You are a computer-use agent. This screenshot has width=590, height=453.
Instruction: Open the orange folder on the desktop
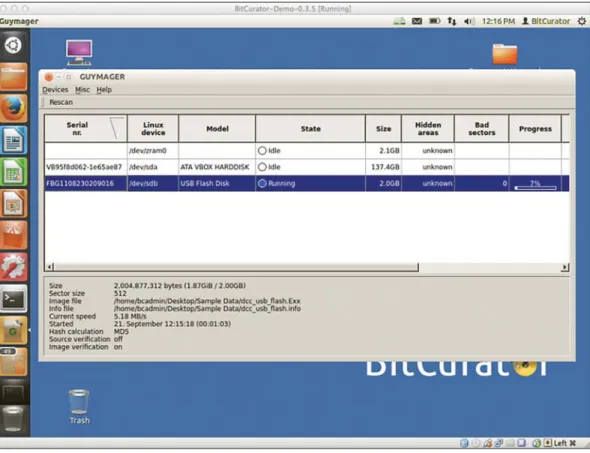coord(505,54)
